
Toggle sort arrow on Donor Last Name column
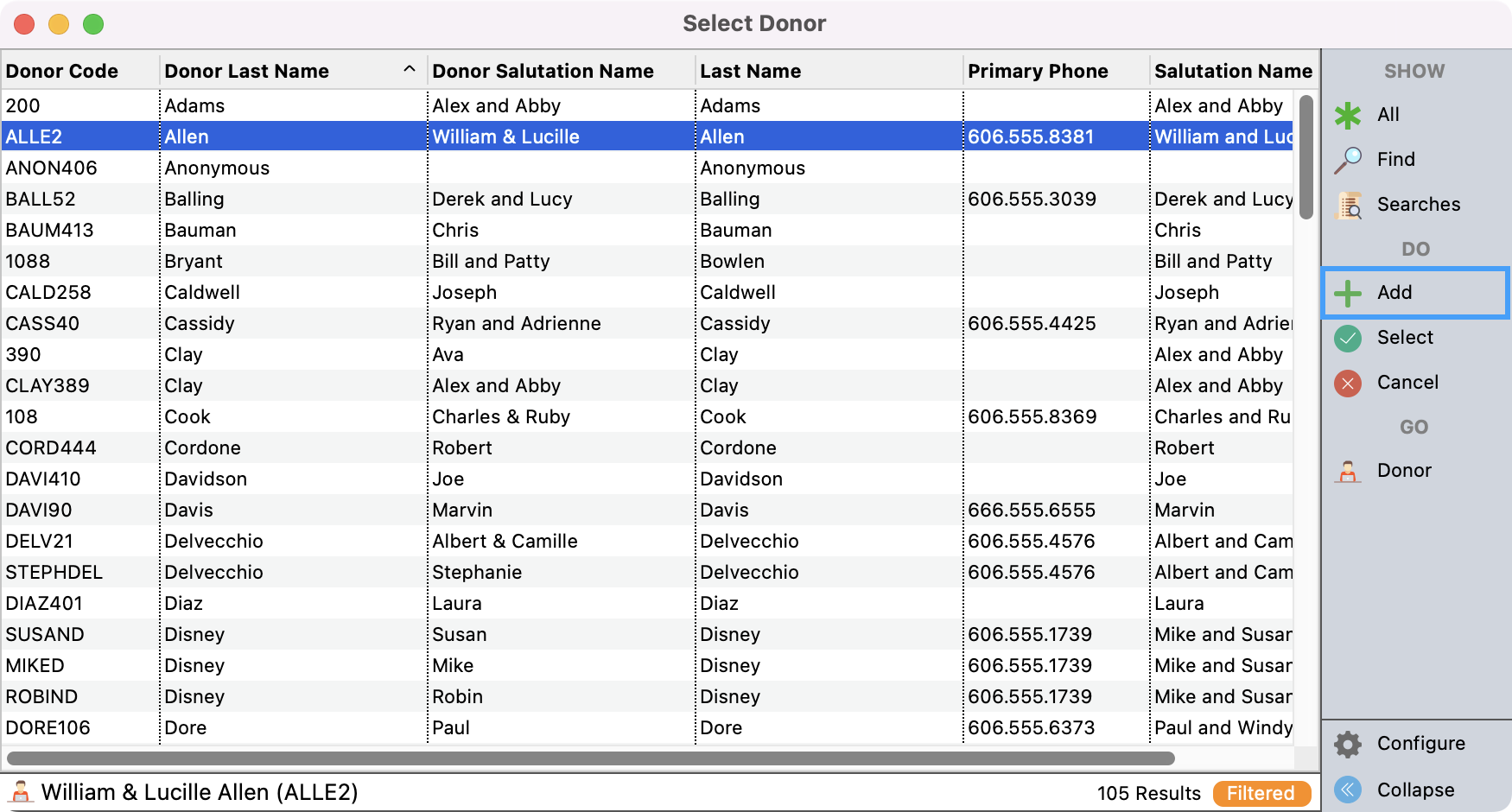[x=410, y=70]
